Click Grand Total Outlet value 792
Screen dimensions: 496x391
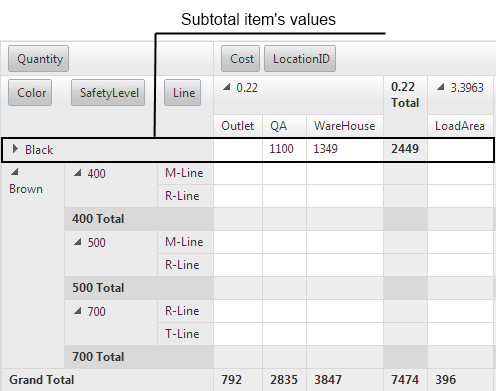coord(231,380)
